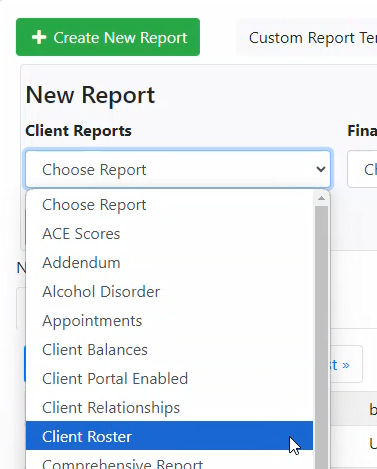Select the highlighted Client Roster option
Screen dimensions: 377x469
coord(169,436)
